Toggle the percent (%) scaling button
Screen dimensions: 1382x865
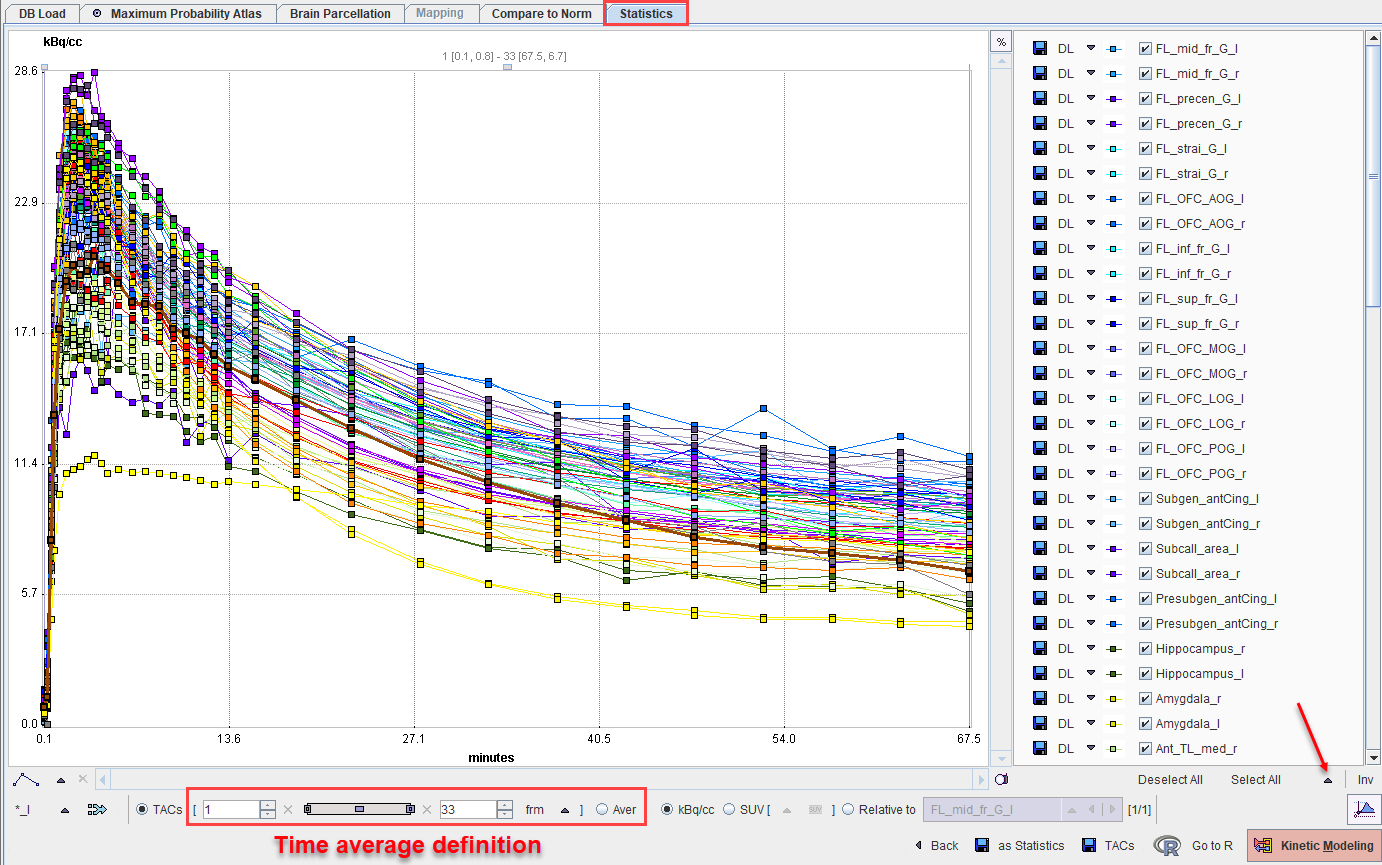click(1000, 42)
